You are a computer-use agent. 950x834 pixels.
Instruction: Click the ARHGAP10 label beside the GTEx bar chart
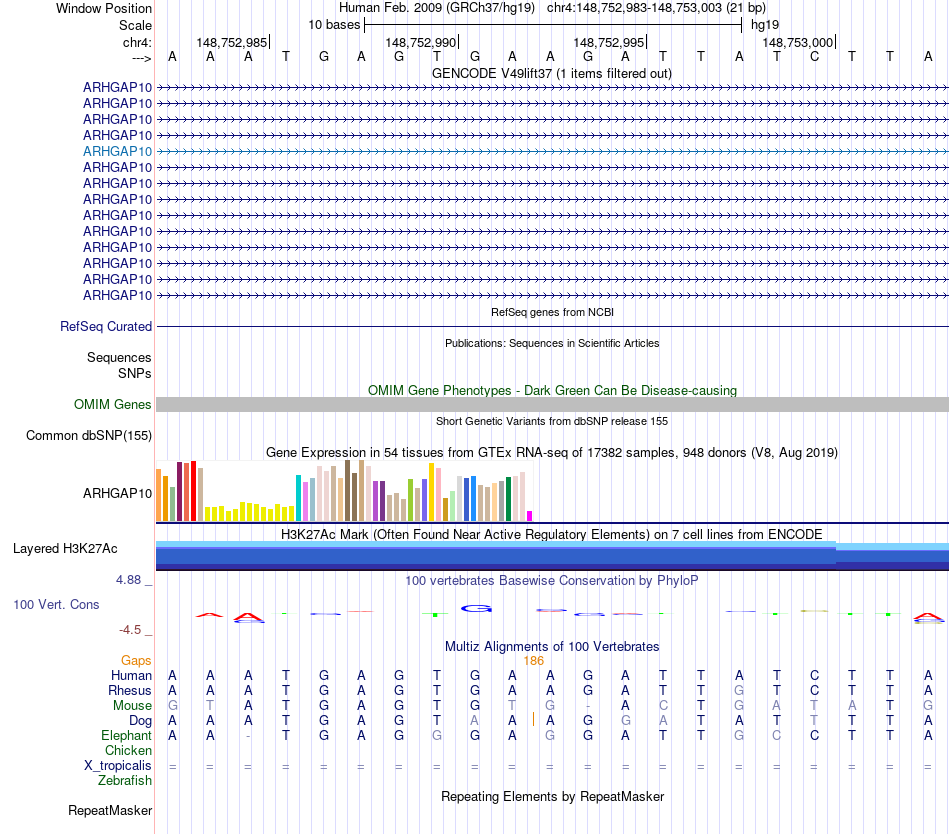118,494
